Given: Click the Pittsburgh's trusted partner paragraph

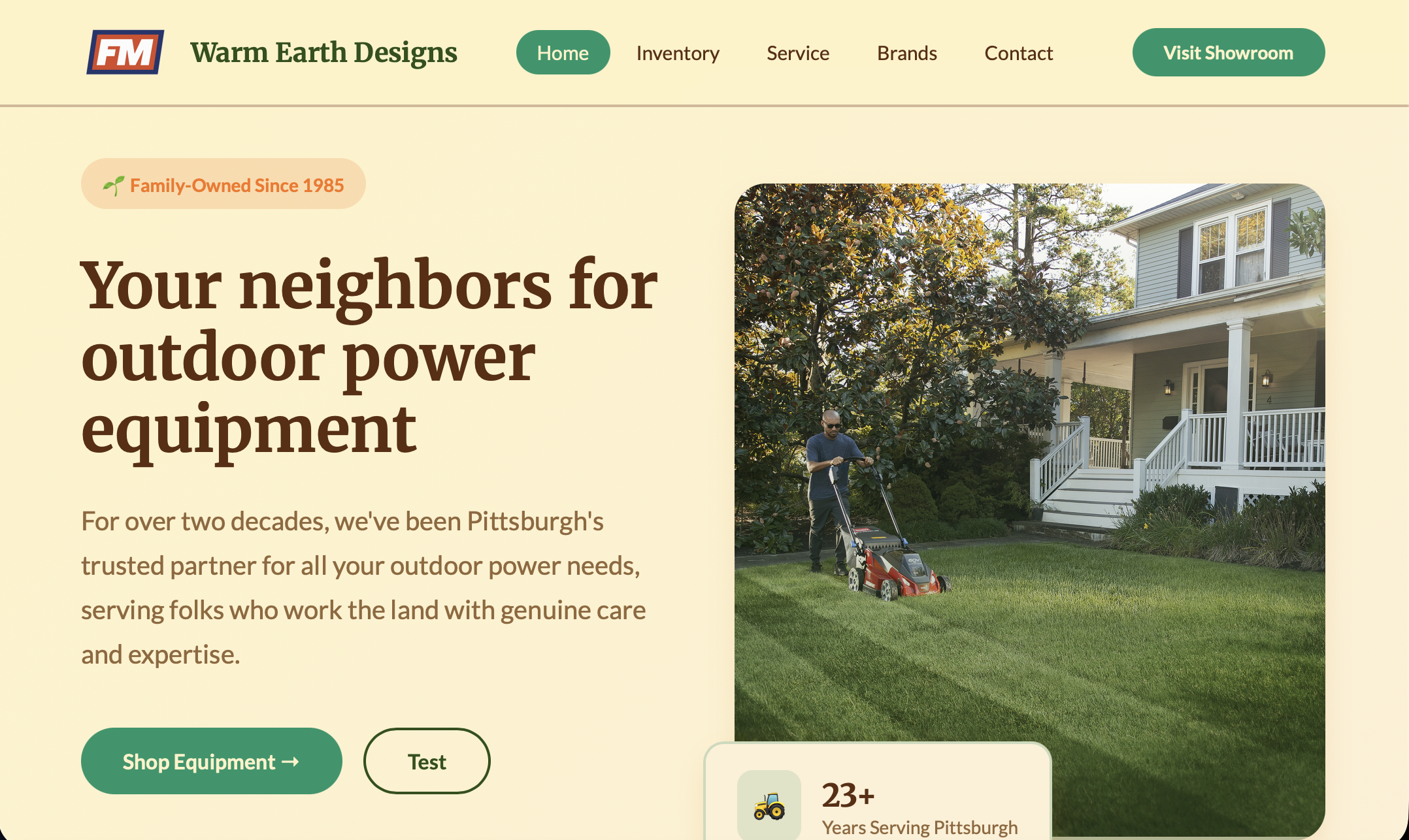Looking at the screenshot, I should [363, 588].
